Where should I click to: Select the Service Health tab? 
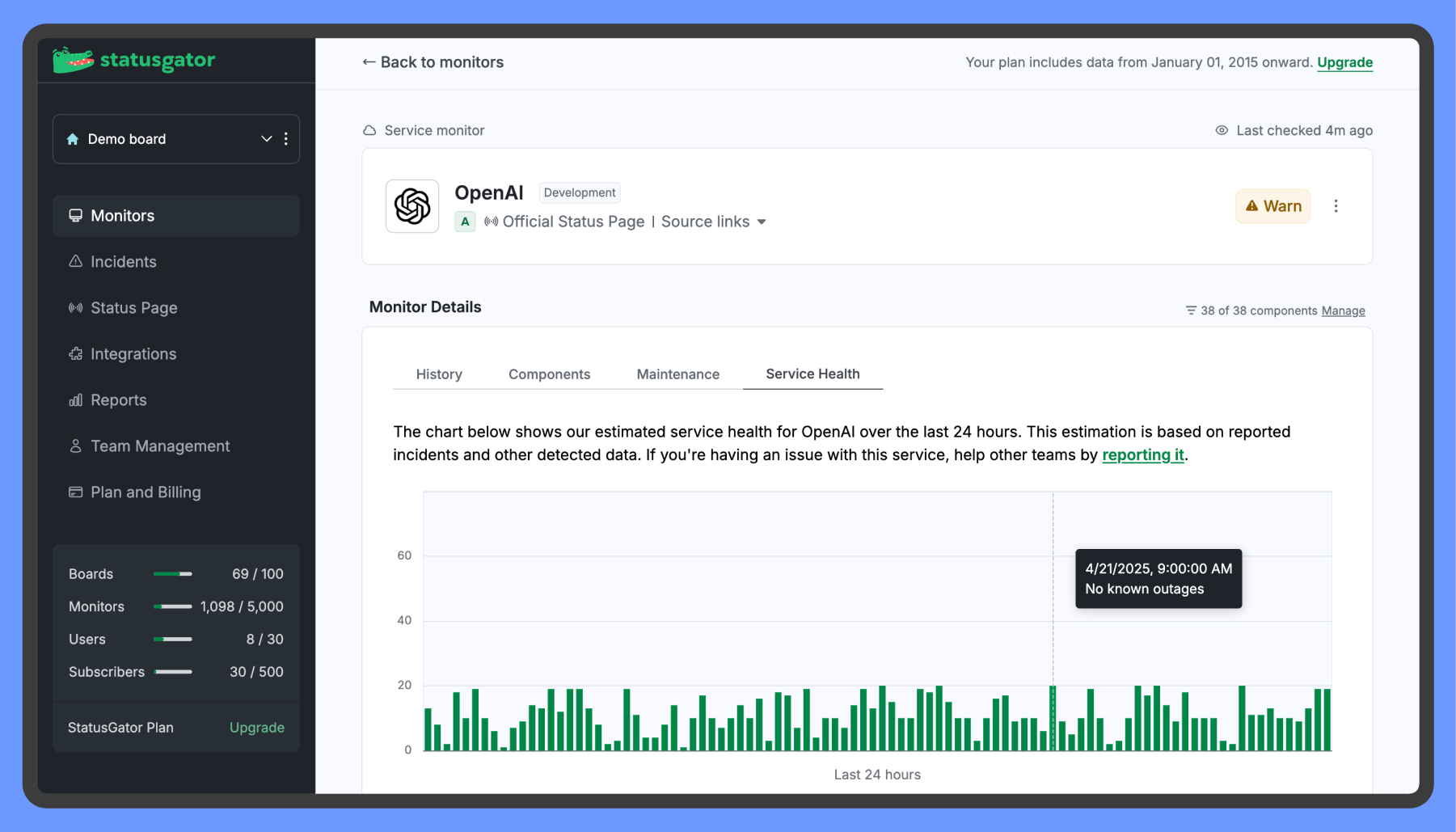pyautogui.click(x=812, y=374)
